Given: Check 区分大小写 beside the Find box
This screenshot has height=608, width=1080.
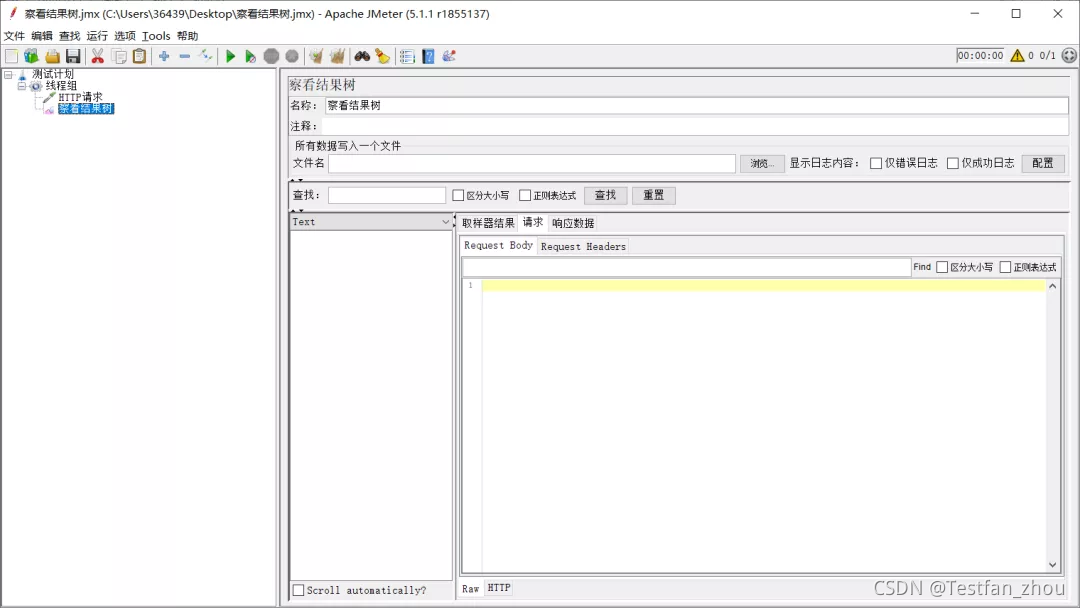Looking at the screenshot, I should 942,267.
